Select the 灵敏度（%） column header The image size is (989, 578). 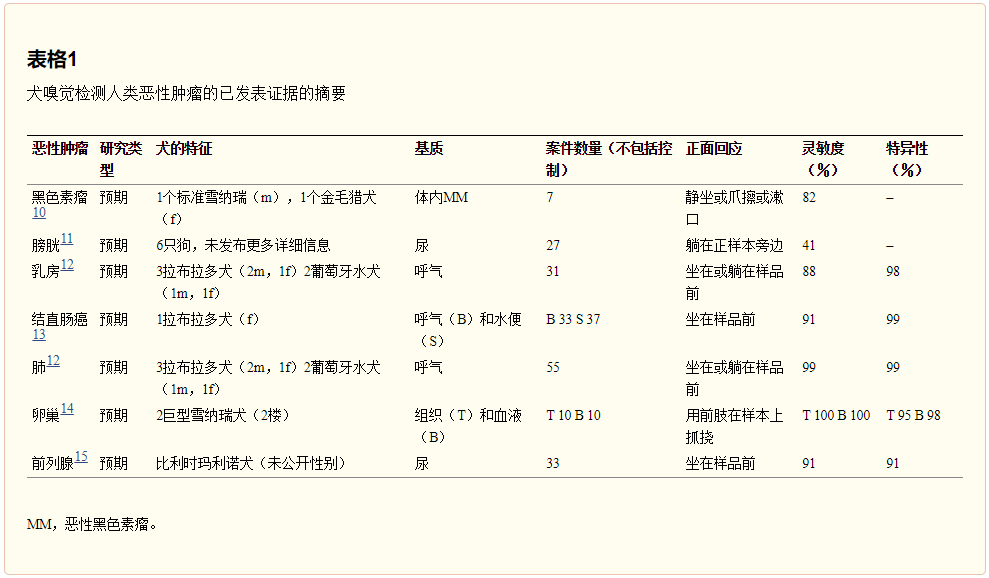pyautogui.click(x=823, y=159)
